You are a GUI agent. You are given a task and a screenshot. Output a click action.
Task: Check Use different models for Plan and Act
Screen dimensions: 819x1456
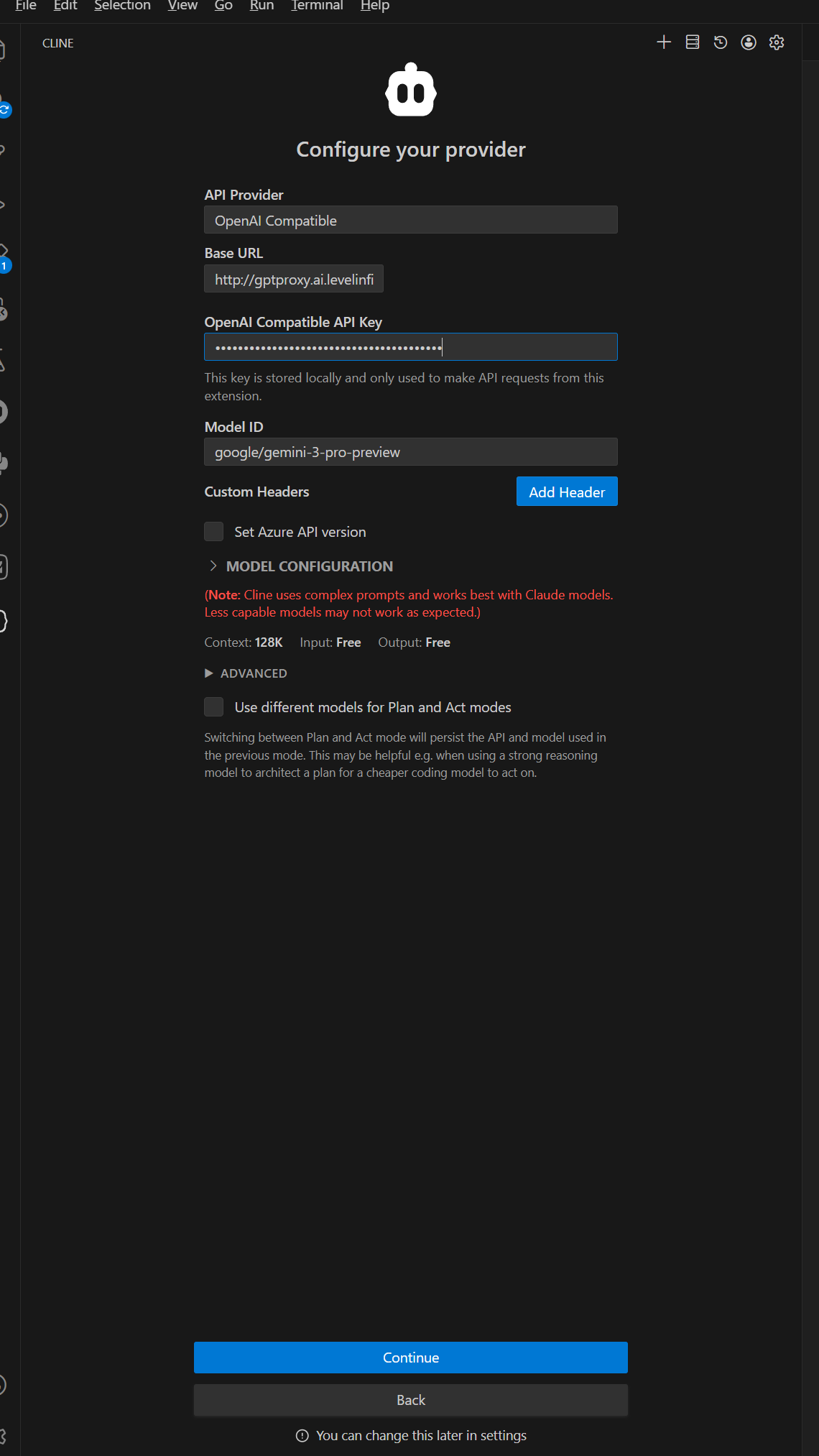point(214,707)
